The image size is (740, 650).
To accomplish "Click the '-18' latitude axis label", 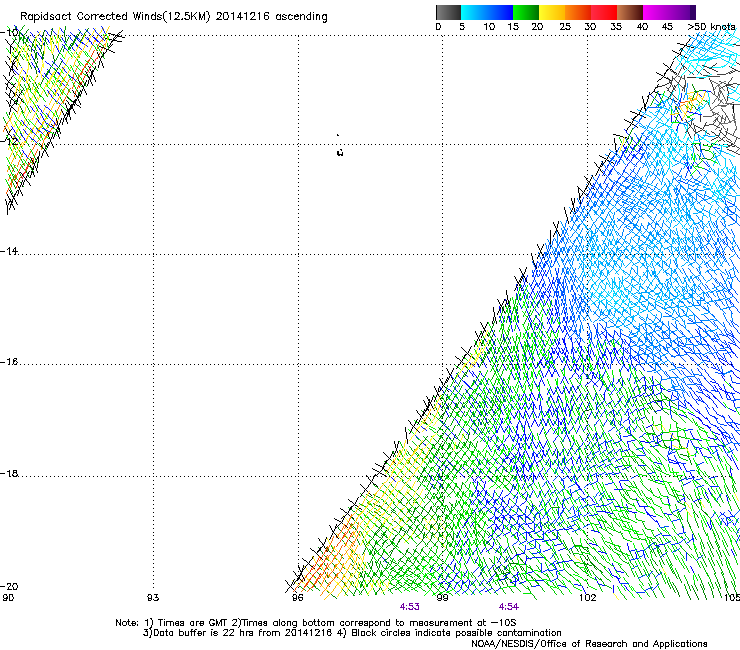I will point(9,473).
